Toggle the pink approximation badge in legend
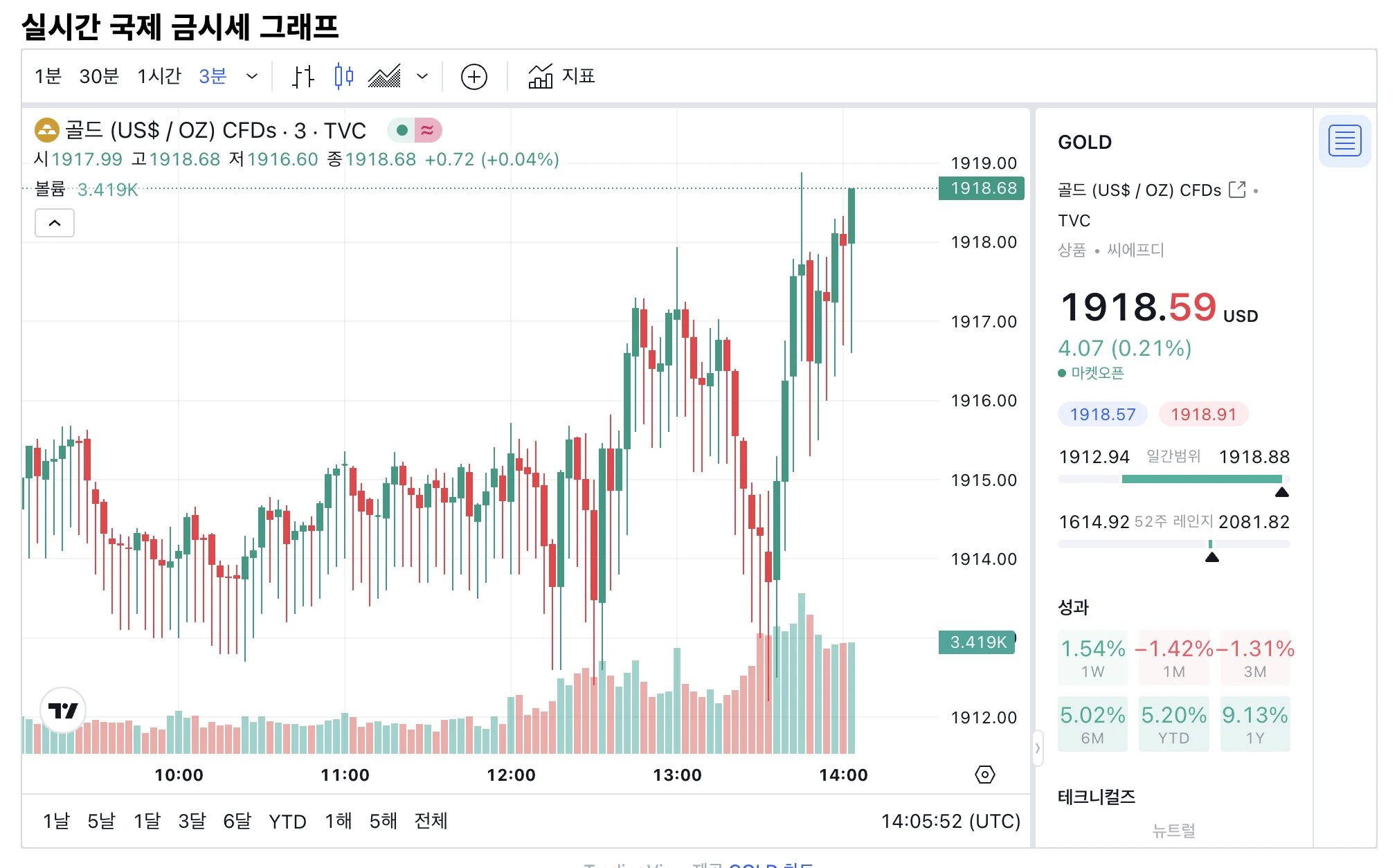This screenshot has height=868, width=1397. coord(427,129)
